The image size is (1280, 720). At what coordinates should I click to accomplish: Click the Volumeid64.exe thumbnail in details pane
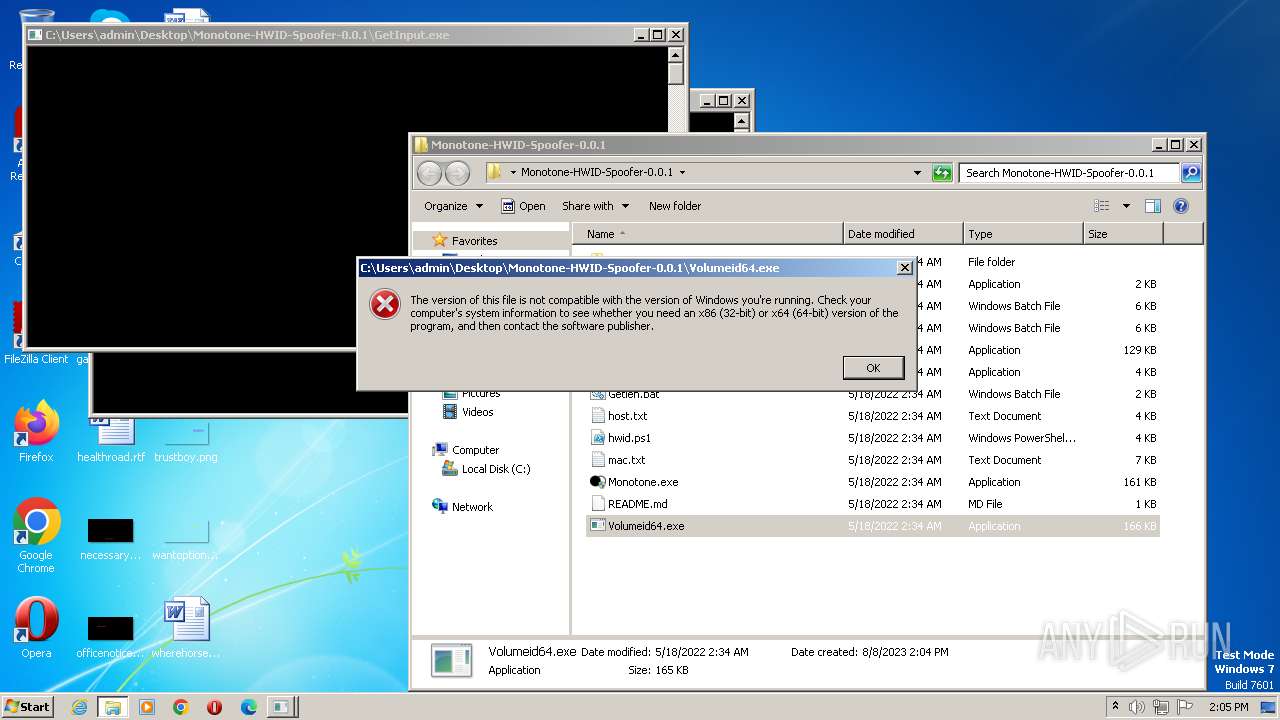click(451, 660)
